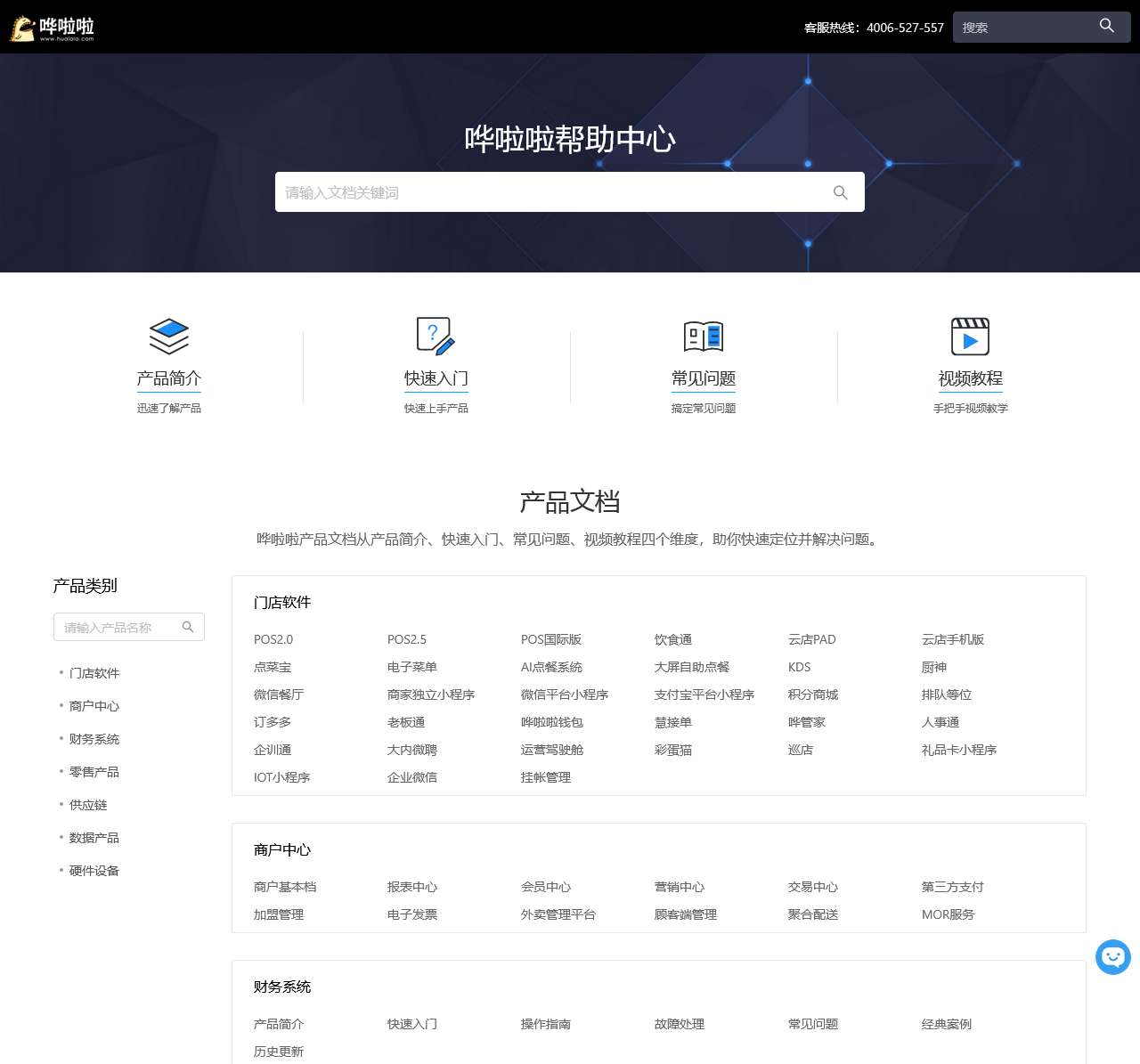This screenshot has height=1064, width=1140.
Task: Open the 第三方支付 link
Action: click(x=953, y=887)
